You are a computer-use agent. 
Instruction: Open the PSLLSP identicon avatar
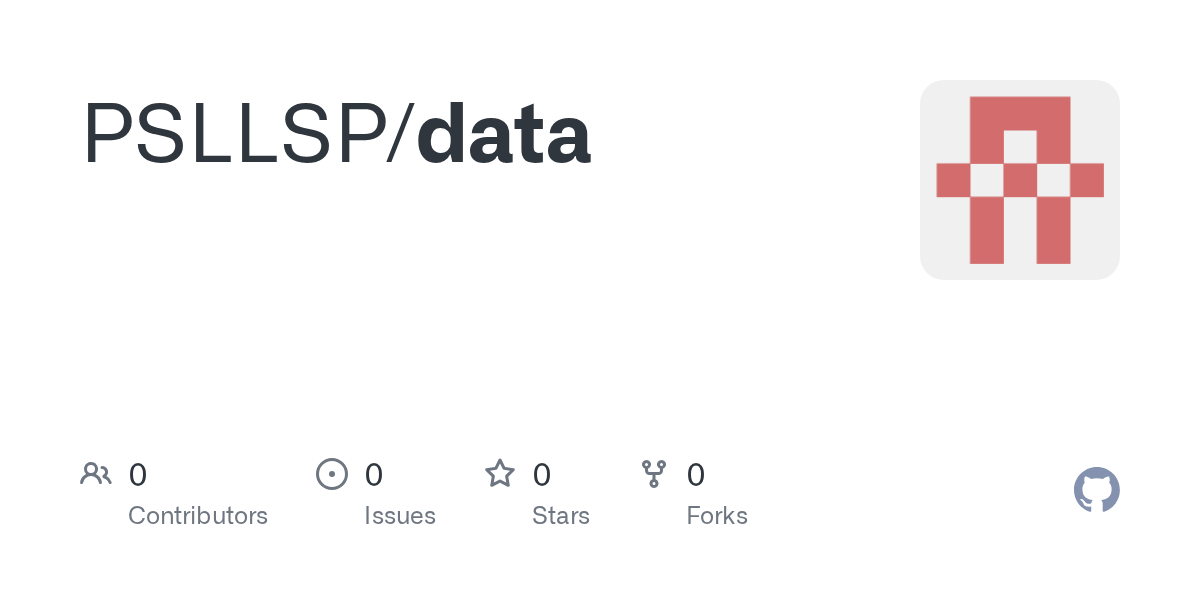pyautogui.click(x=1019, y=180)
